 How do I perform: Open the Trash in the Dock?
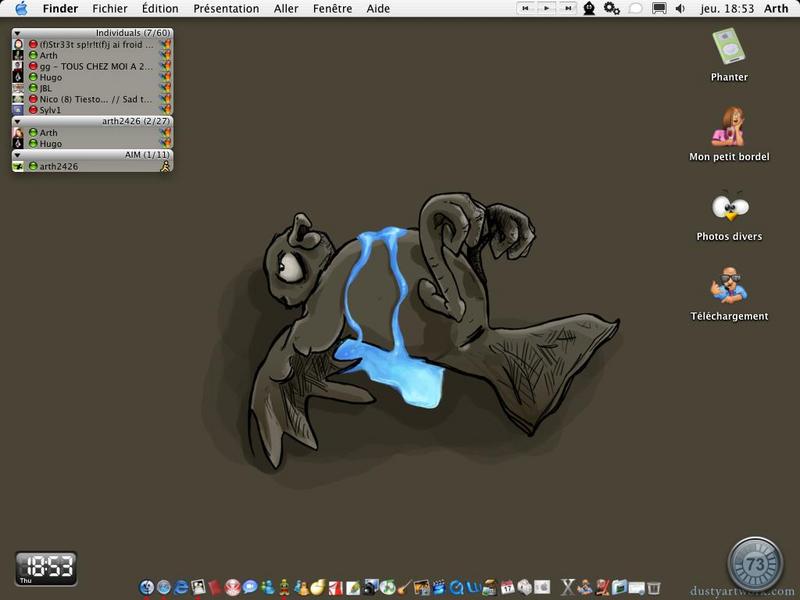[654, 587]
